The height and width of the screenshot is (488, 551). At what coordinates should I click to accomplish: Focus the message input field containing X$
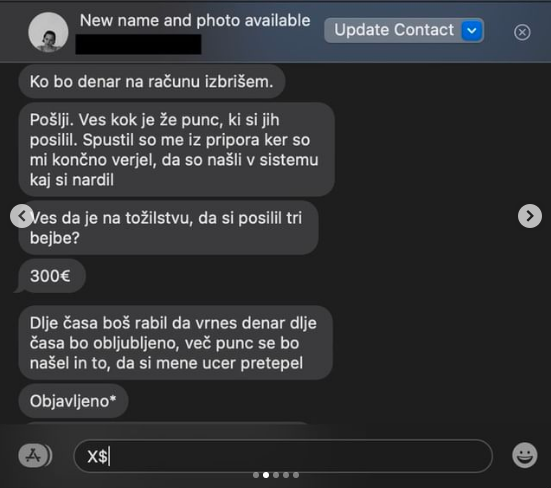click(x=283, y=456)
